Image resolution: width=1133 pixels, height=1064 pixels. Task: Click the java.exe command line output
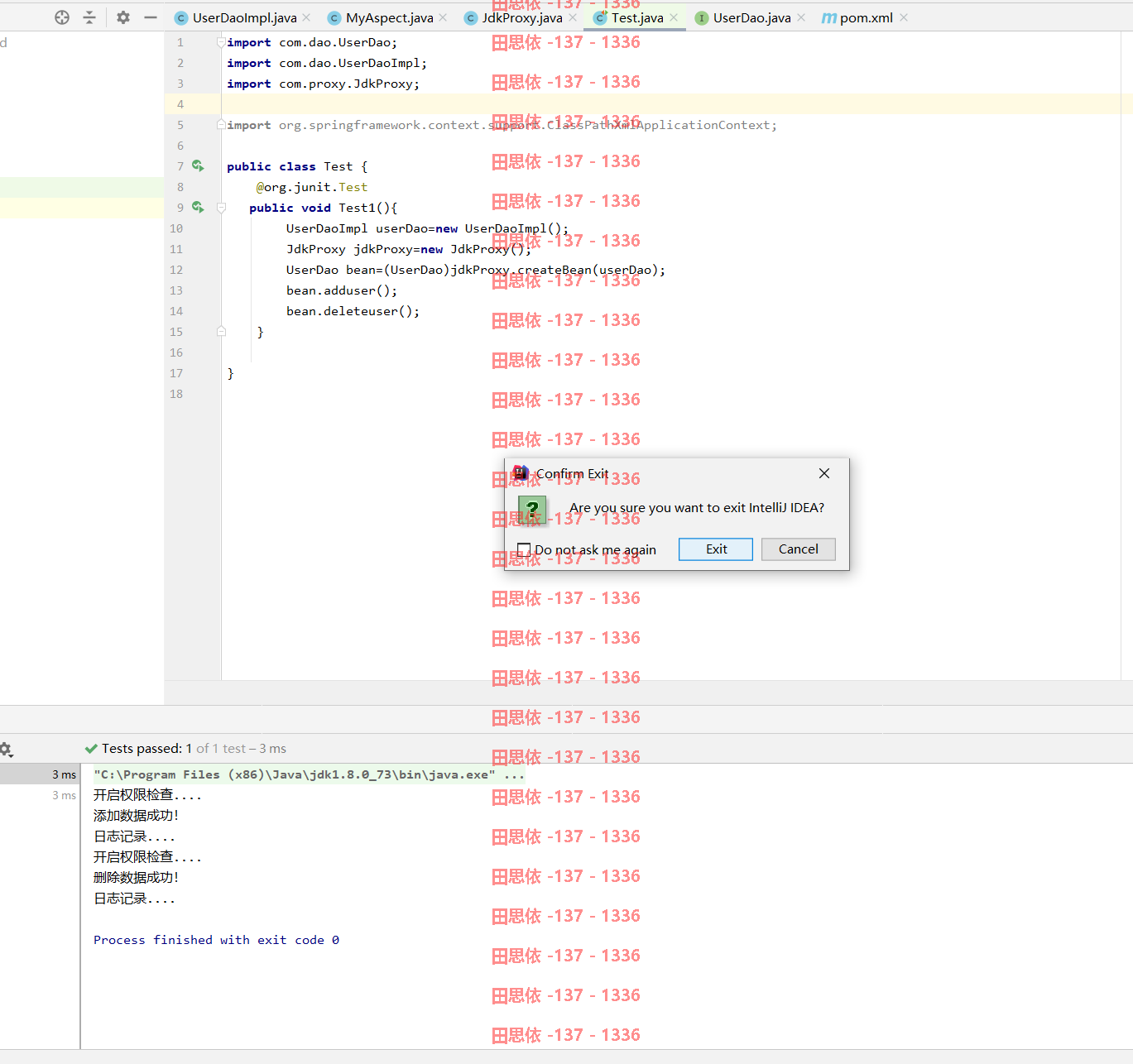point(309,774)
